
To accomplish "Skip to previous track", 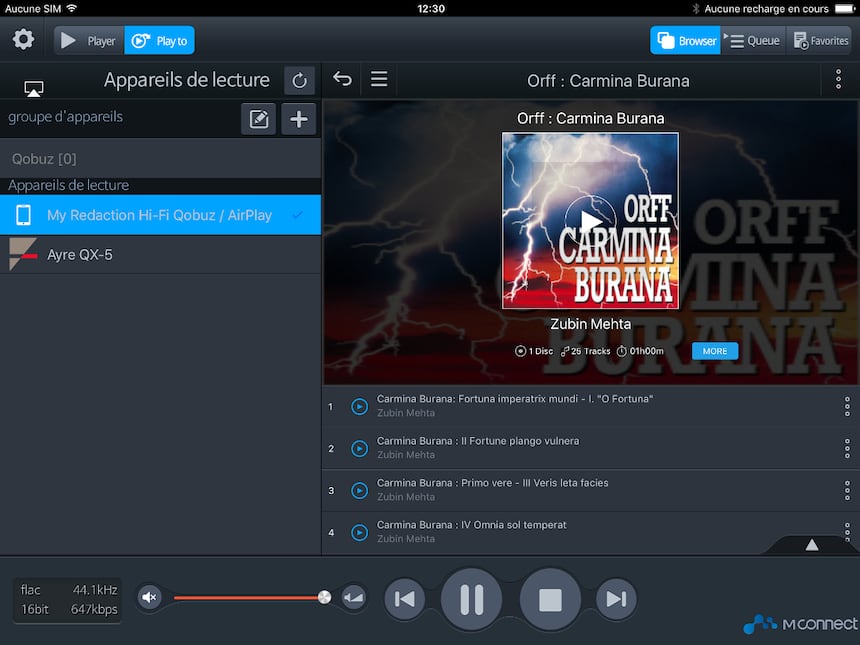I will (x=405, y=598).
